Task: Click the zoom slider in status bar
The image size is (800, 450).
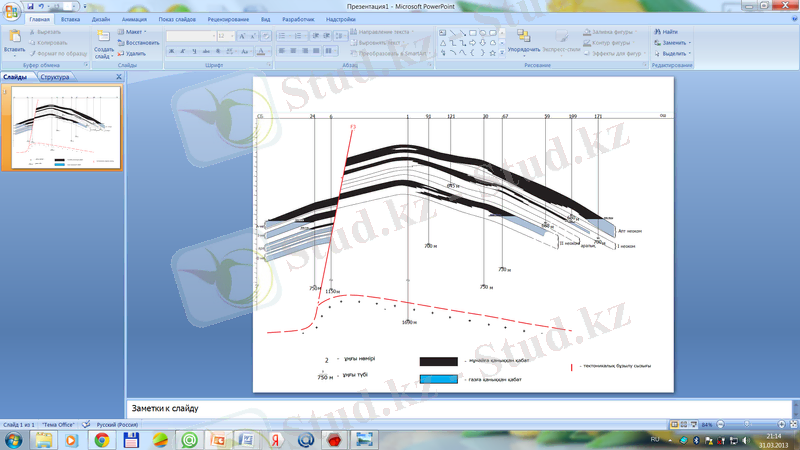Action: (x=748, y=425)
